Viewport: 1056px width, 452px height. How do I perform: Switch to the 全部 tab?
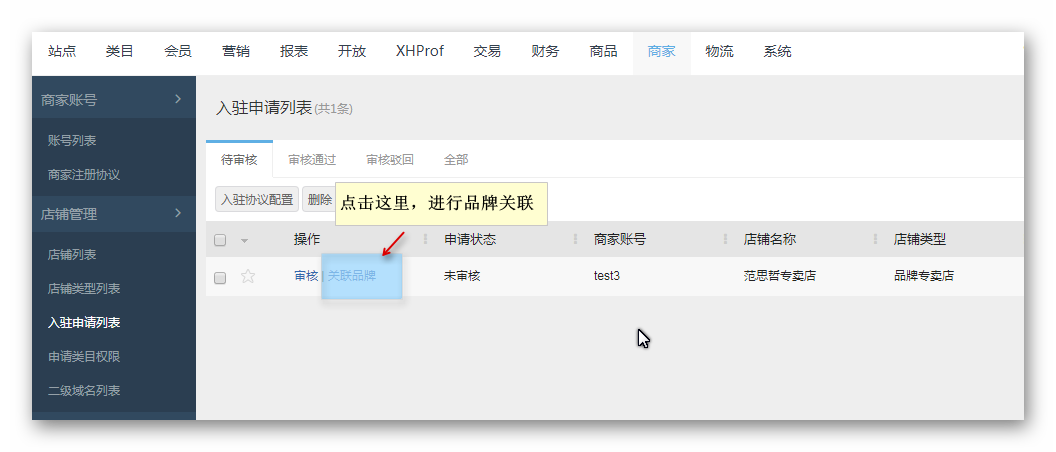[456, 160]
